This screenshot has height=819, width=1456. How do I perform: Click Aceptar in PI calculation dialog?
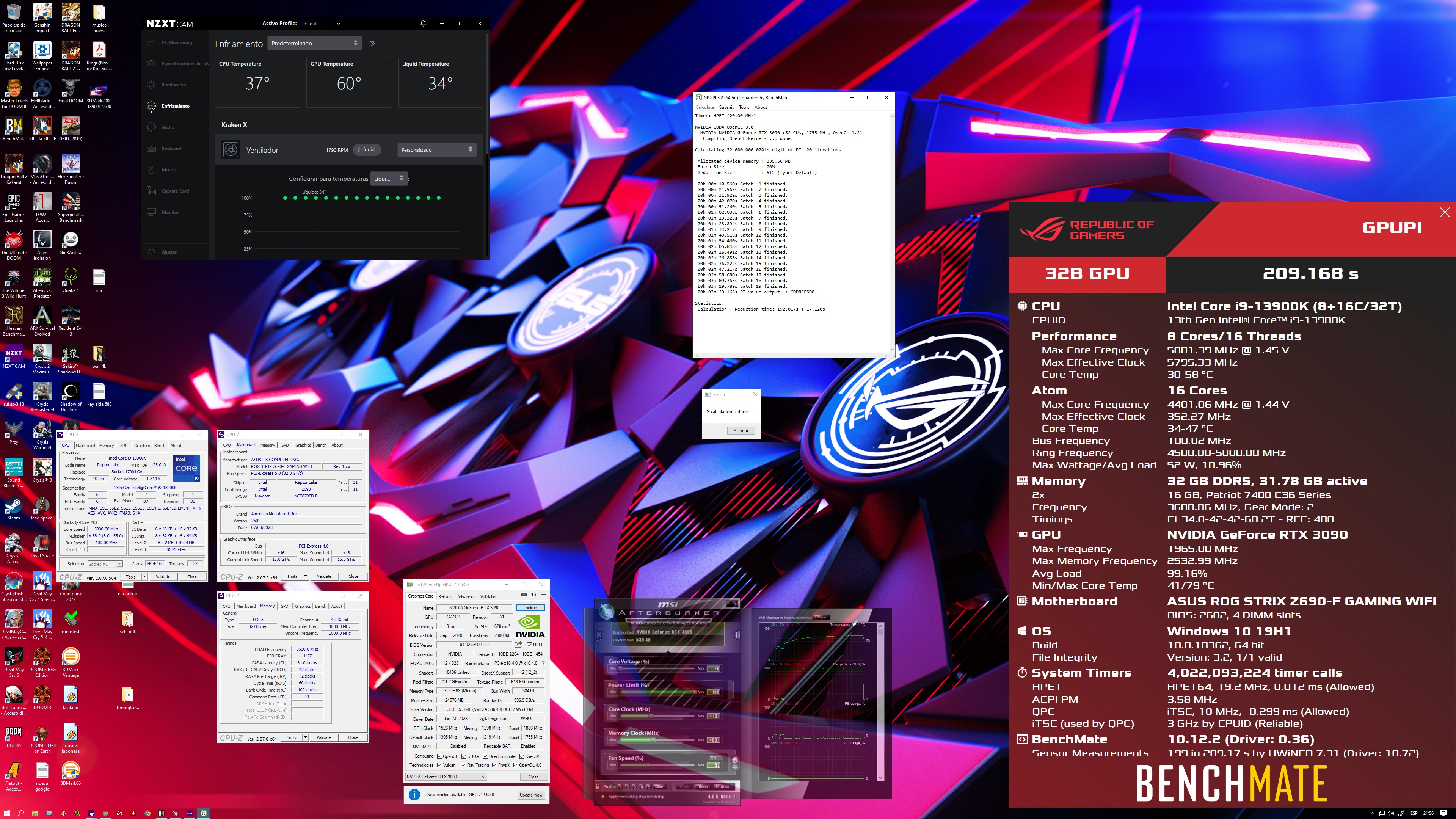(x=741, y=431)
